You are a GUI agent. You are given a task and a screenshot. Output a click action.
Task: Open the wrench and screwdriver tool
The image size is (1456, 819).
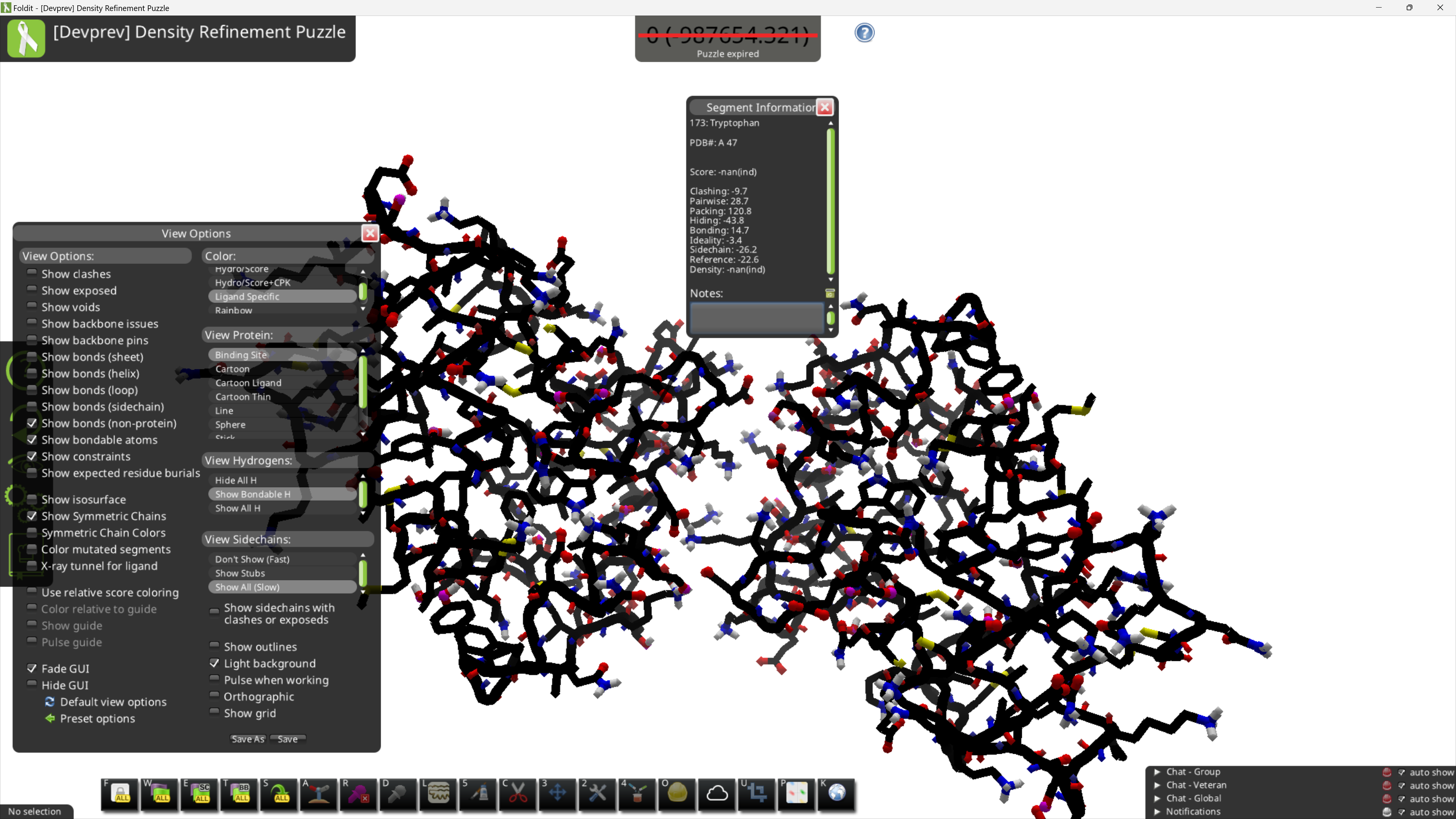[x=597, y=794]
